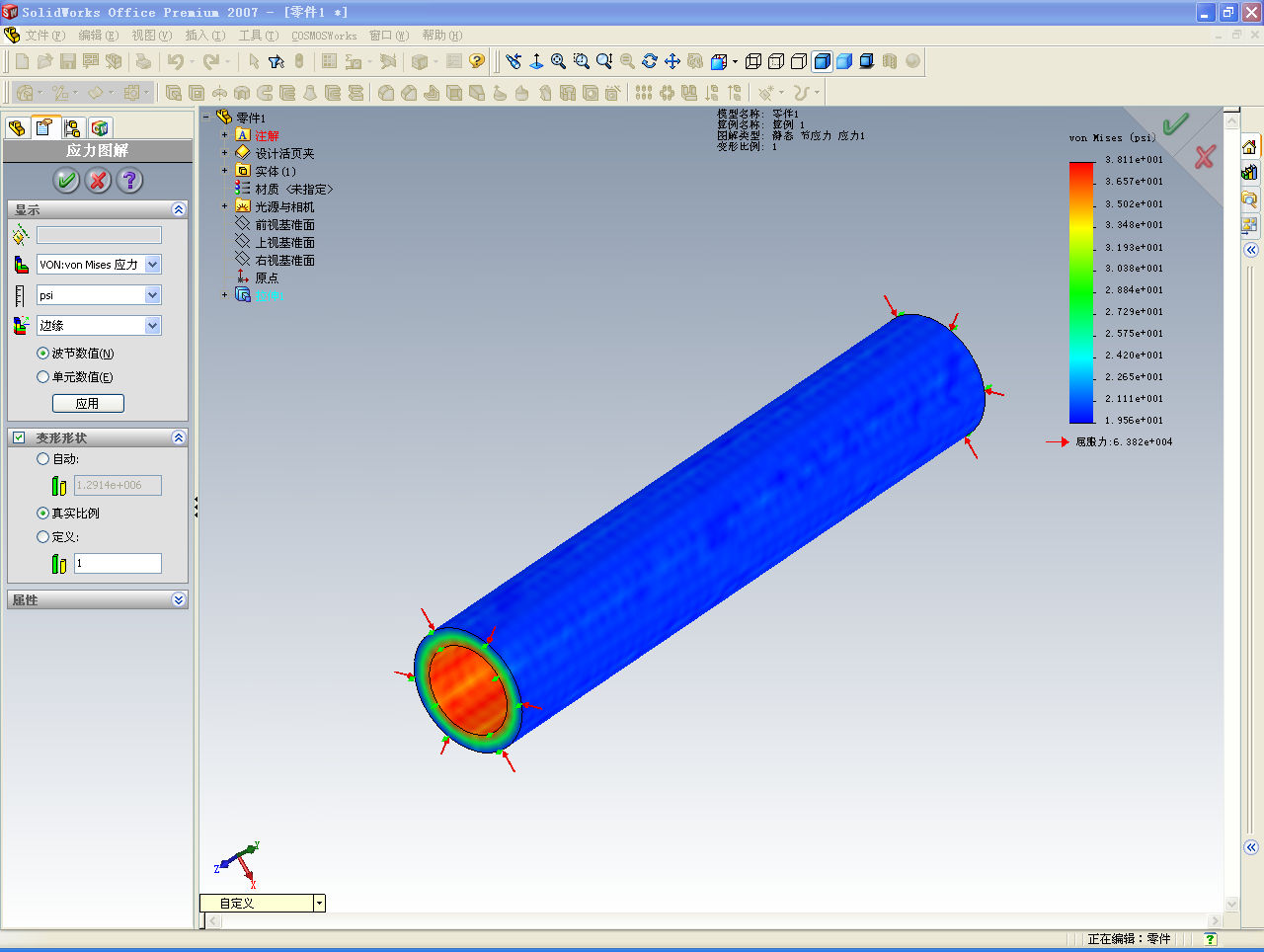Open the 工具(T) menu

point(258,36)
